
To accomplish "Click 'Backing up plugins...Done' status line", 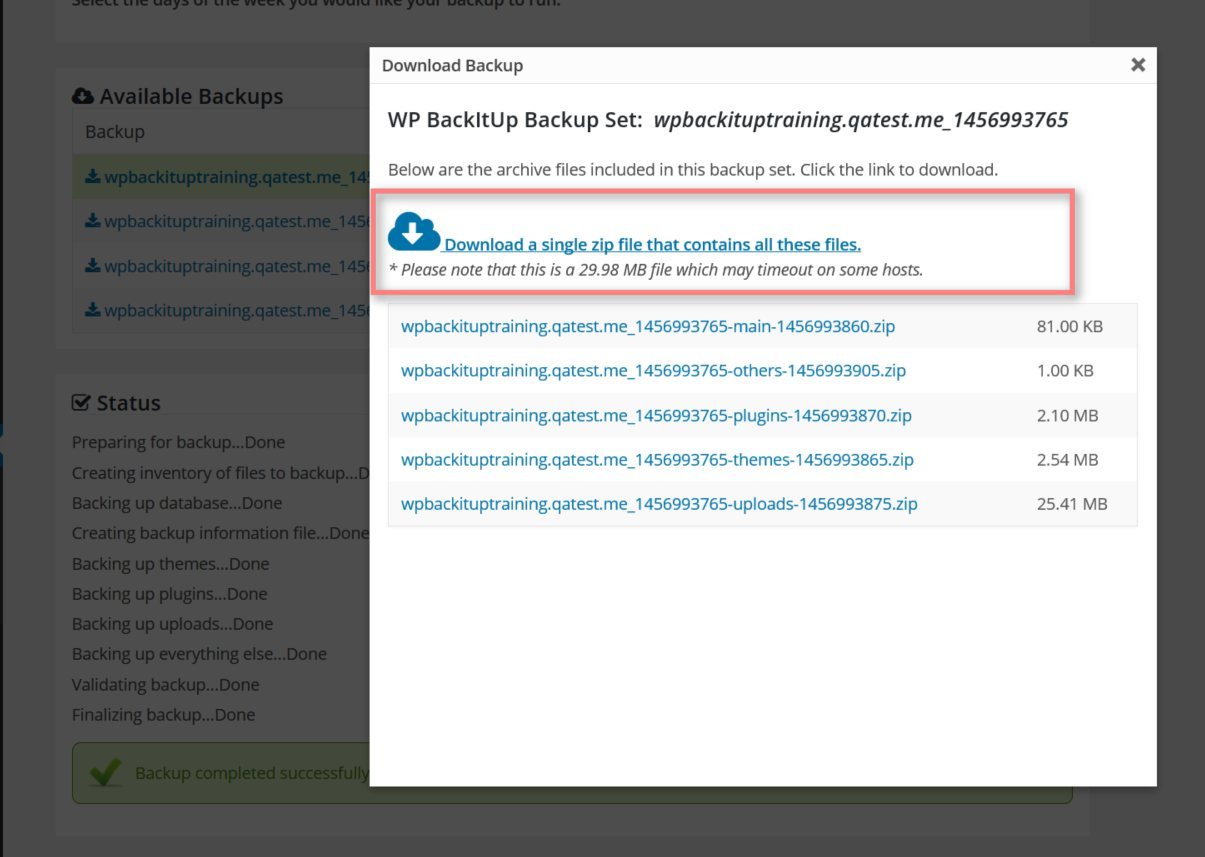I will pos(170,594).
